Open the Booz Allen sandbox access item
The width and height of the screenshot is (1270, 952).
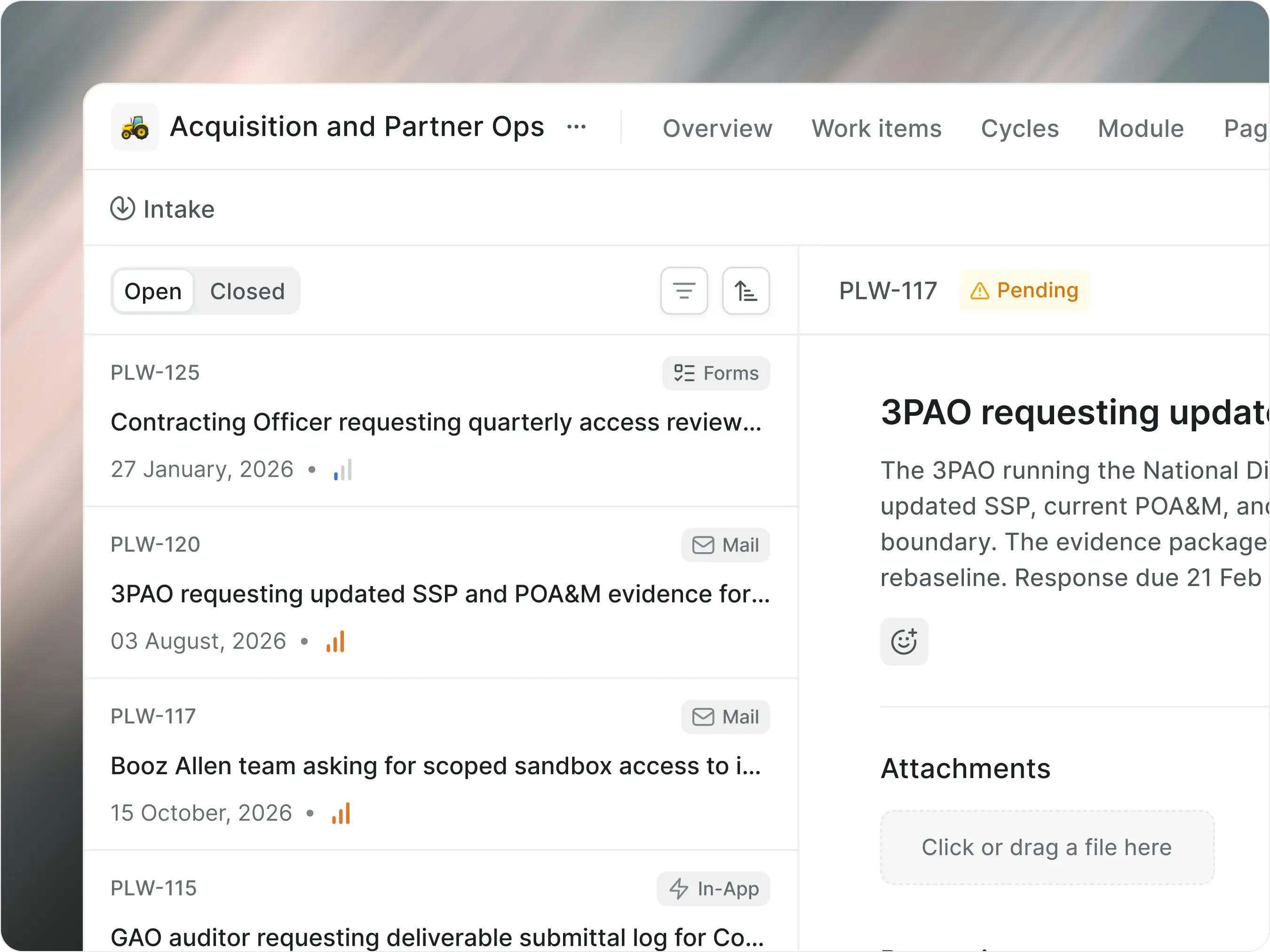(x=441, y=764)
